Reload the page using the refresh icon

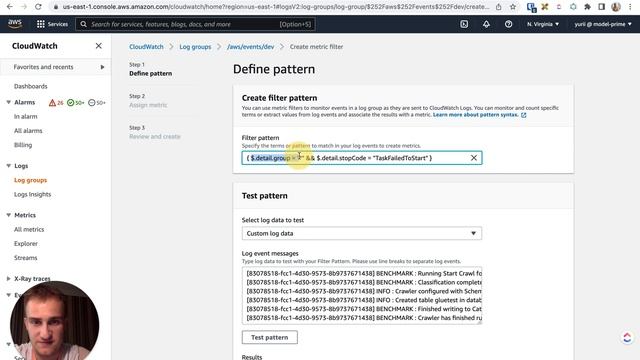38,7
